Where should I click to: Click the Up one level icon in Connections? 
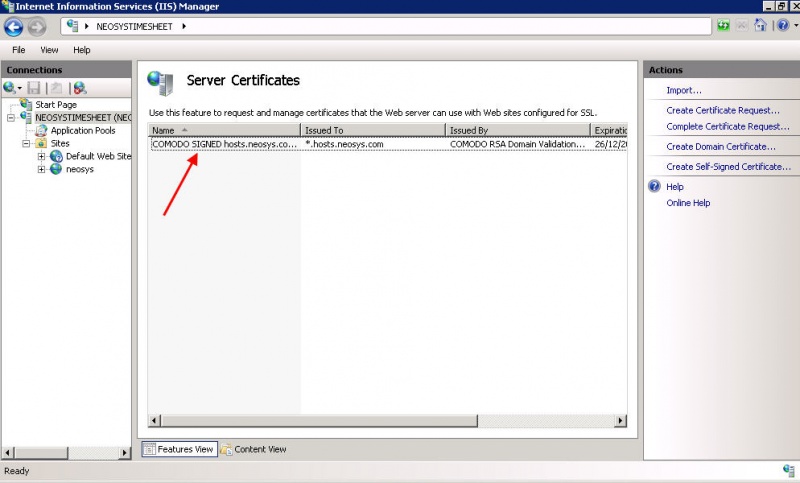pyautogui.click(x=57, y=88)
